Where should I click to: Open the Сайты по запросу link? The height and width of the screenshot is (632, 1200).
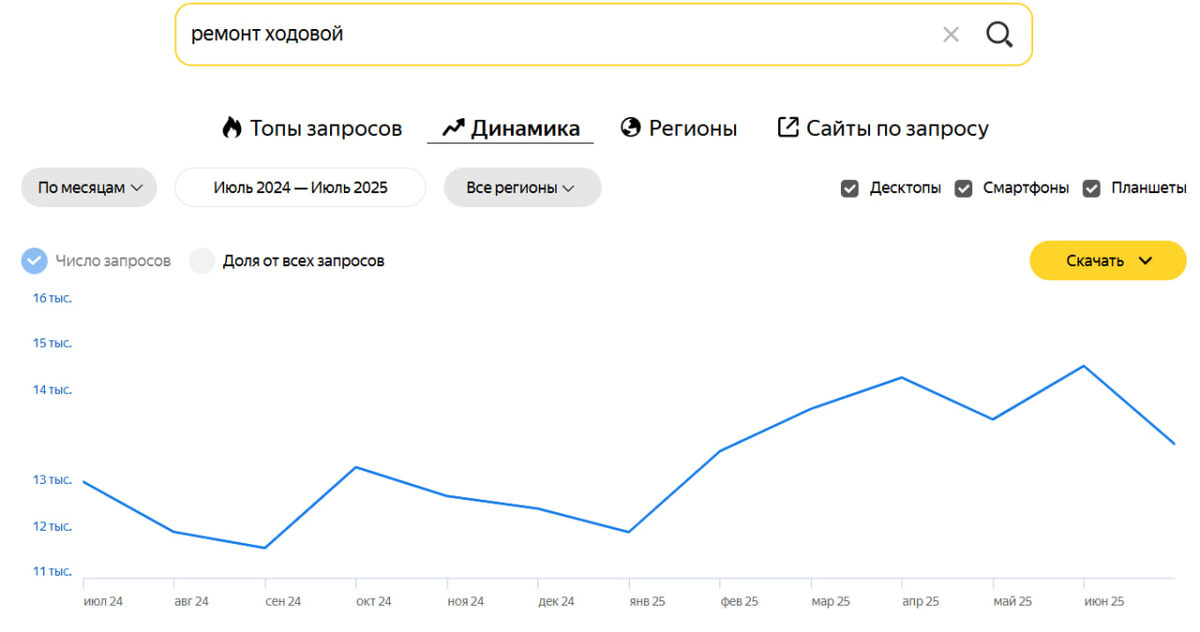pos(897,128)
